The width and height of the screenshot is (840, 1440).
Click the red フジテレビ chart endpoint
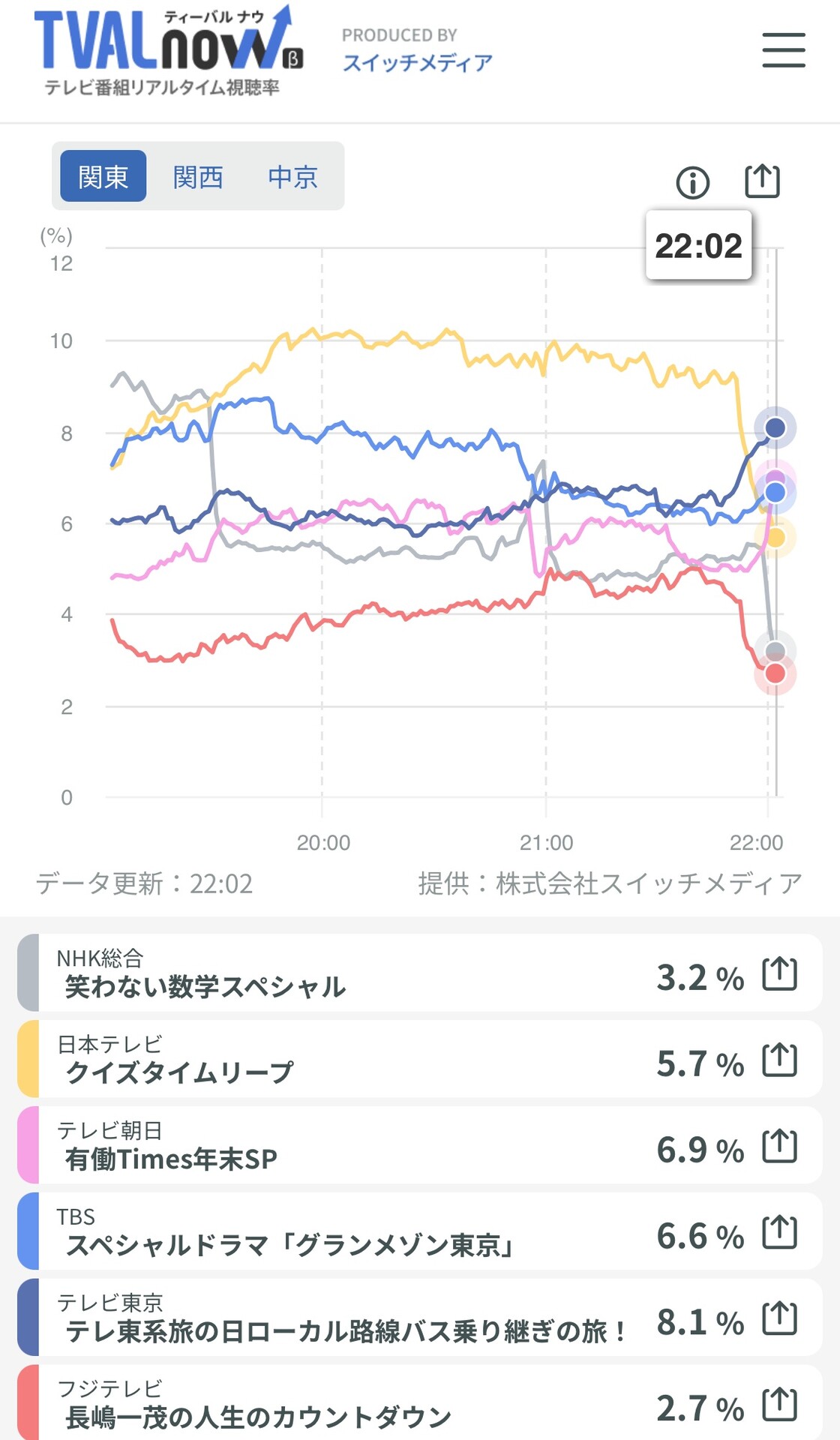pyautogui.click(x=775, y=673)
